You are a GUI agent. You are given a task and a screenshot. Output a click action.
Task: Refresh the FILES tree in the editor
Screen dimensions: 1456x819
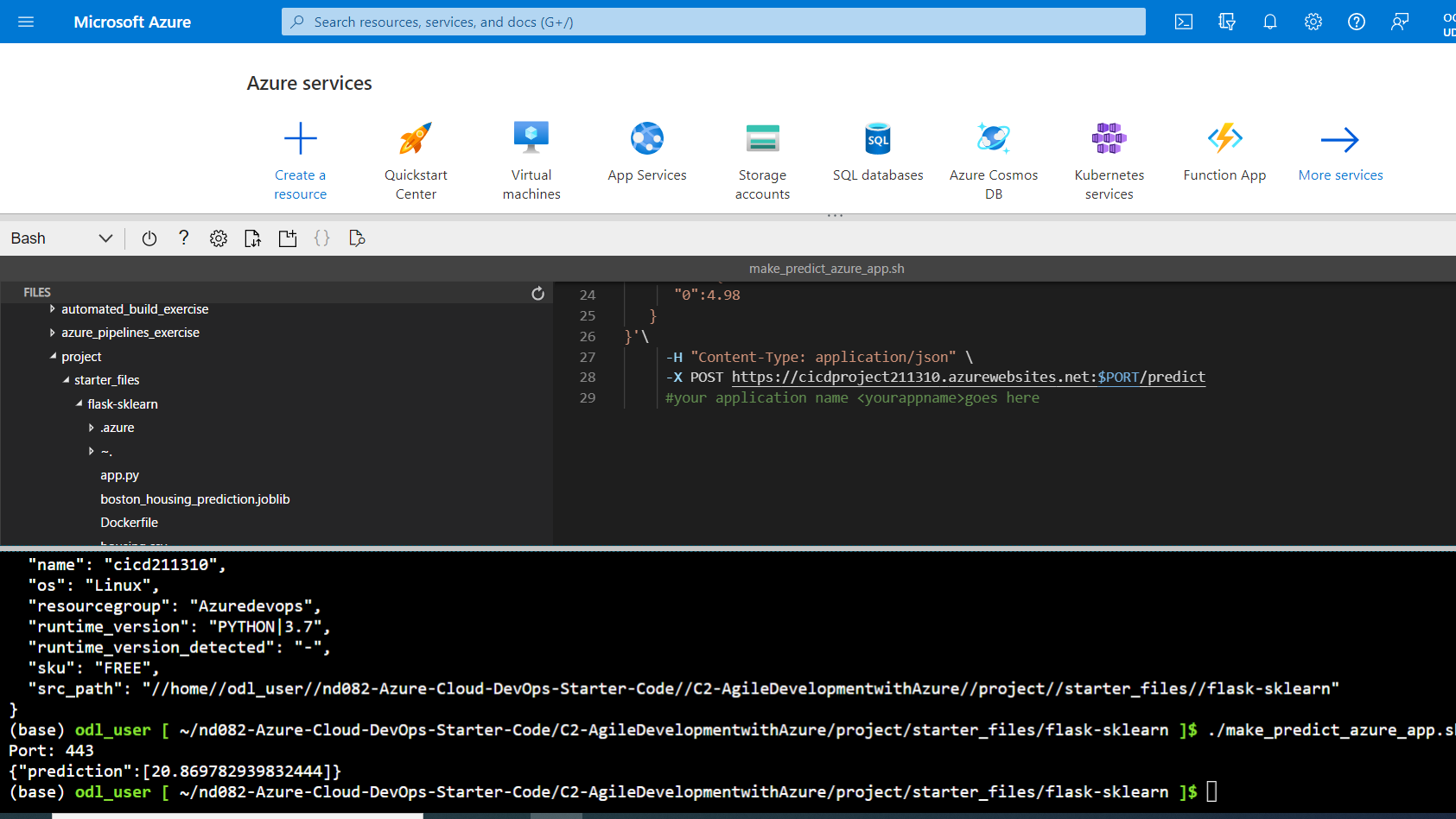[537, 293]
